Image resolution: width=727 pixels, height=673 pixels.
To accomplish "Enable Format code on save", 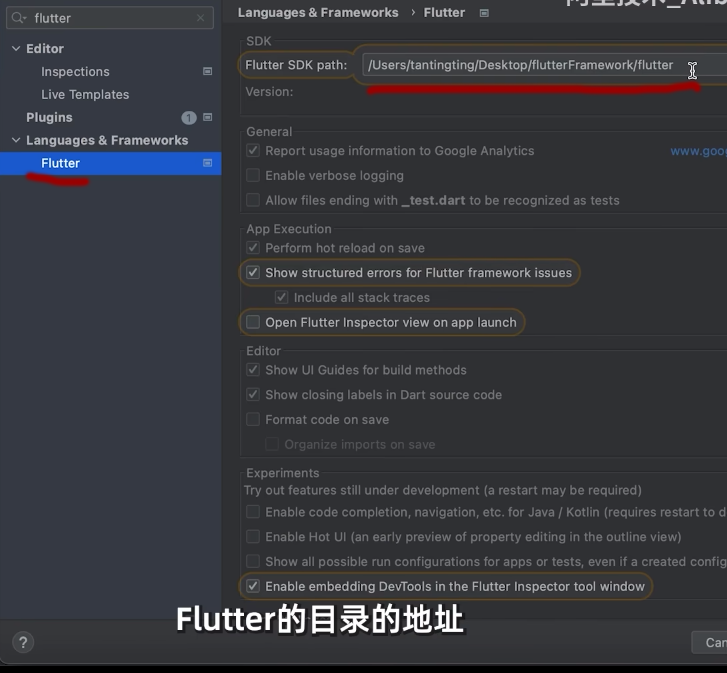I will (x=254, y=420).
